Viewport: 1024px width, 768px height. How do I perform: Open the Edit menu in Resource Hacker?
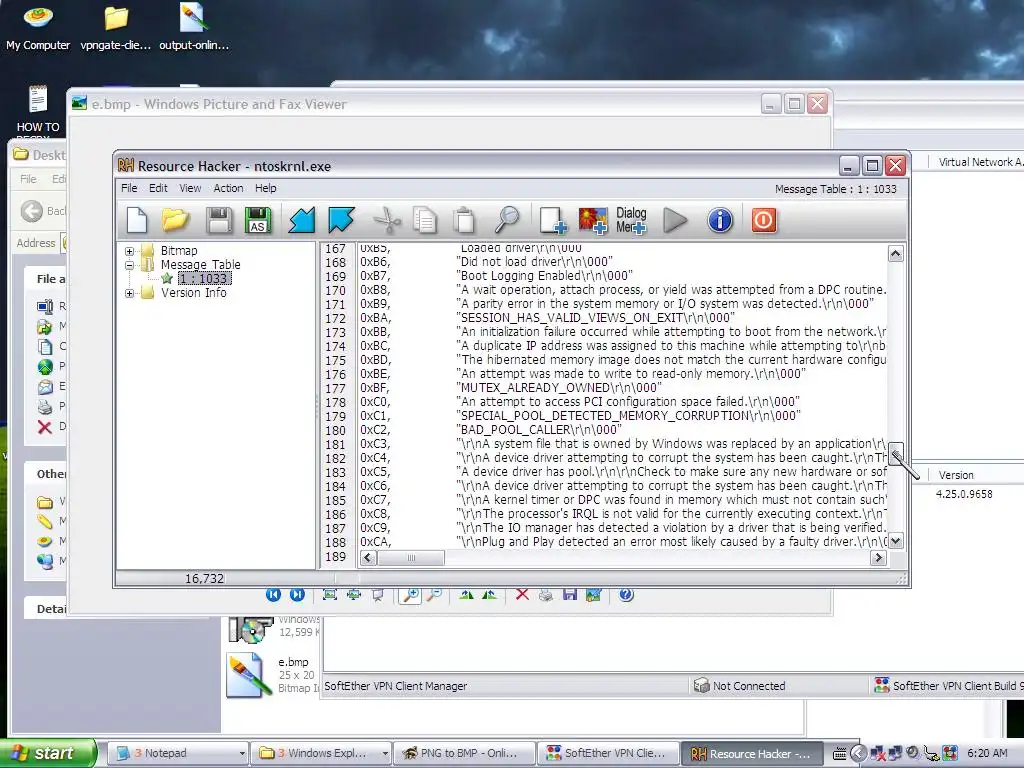[158, 188]
